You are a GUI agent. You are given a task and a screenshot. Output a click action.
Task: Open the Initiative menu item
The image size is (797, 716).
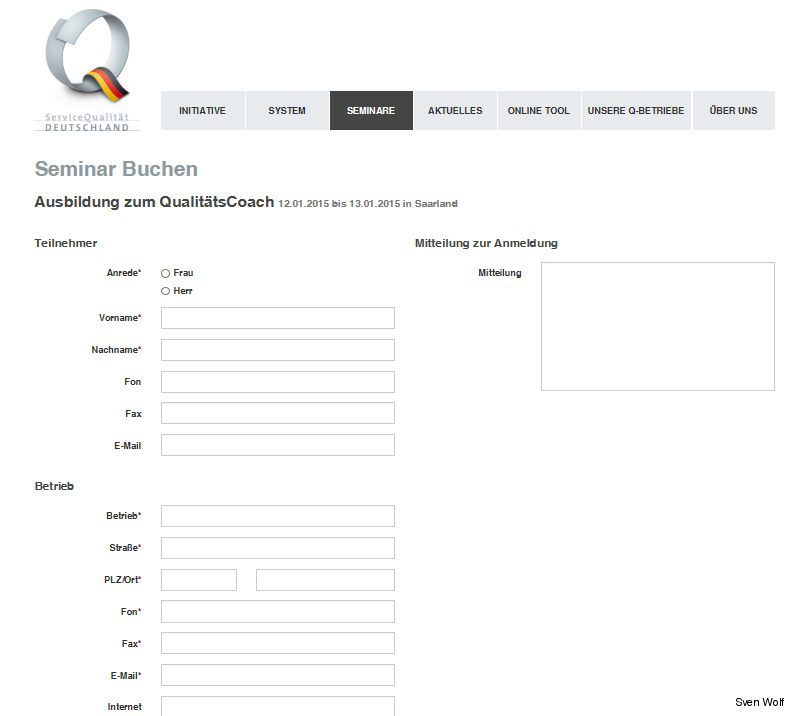202,111
